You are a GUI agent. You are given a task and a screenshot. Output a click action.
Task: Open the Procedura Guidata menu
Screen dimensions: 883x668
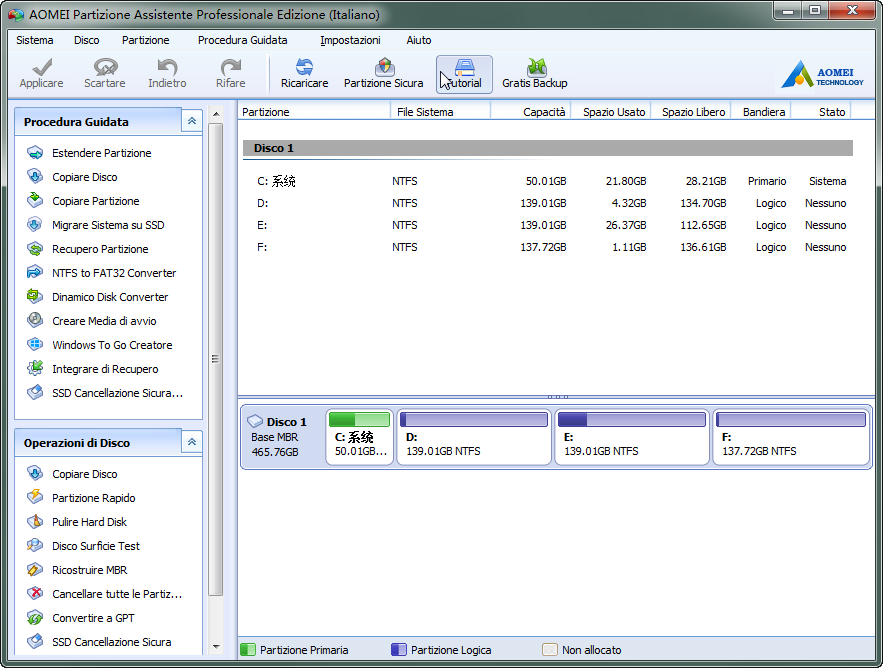pyautogui.click(x=243, y=40)
